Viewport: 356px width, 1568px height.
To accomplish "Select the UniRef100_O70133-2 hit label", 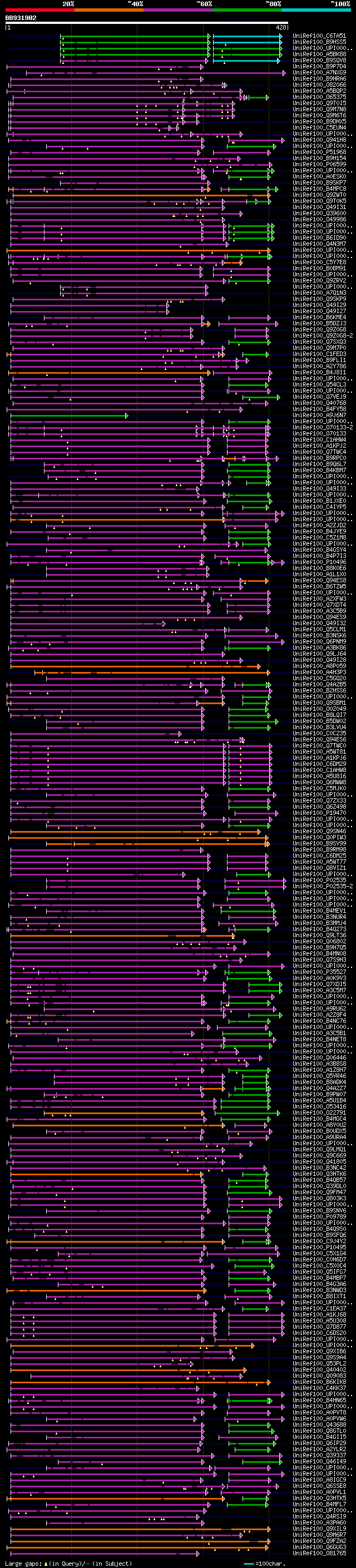I will pos(323,428).
